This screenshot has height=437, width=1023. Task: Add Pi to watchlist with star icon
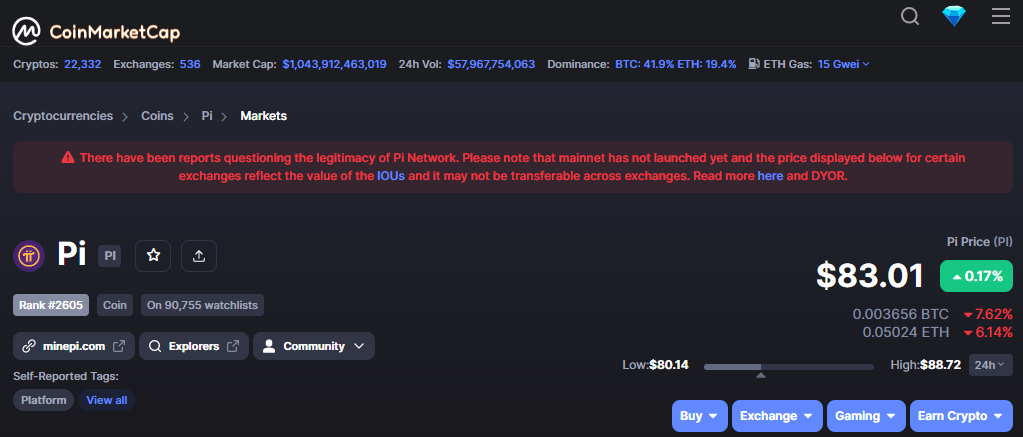[x=153, y=256]
